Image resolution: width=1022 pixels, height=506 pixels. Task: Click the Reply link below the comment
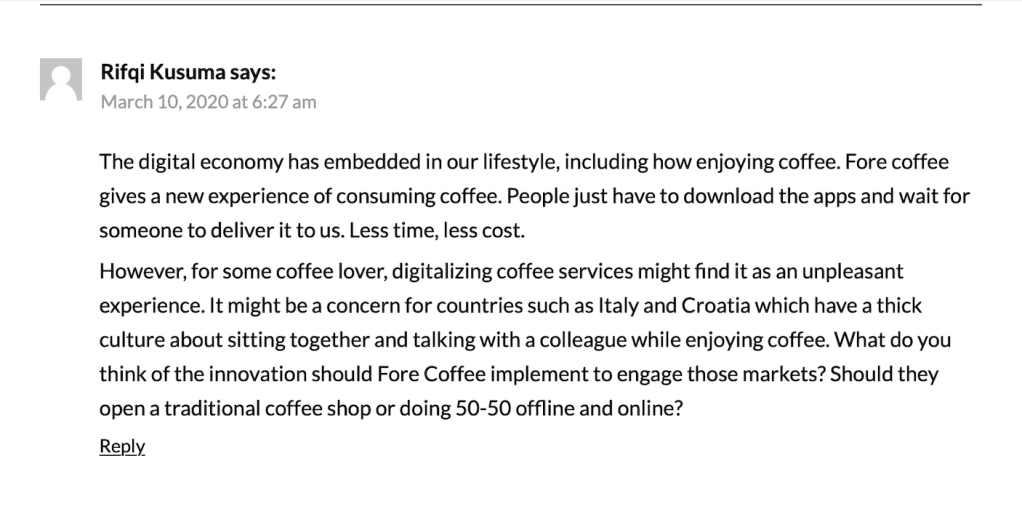pyautogui.click(x=122, y=446)
